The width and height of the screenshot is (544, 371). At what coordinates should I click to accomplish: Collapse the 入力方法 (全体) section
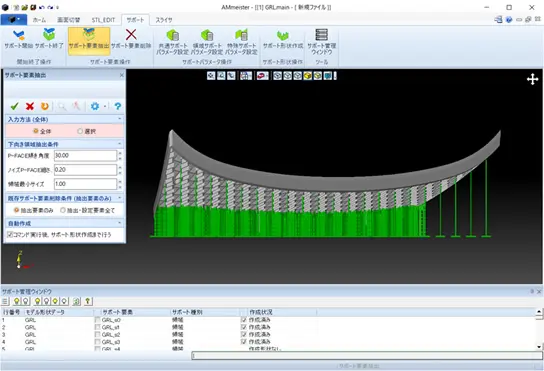pyautogui.click(x=120, y=119)
